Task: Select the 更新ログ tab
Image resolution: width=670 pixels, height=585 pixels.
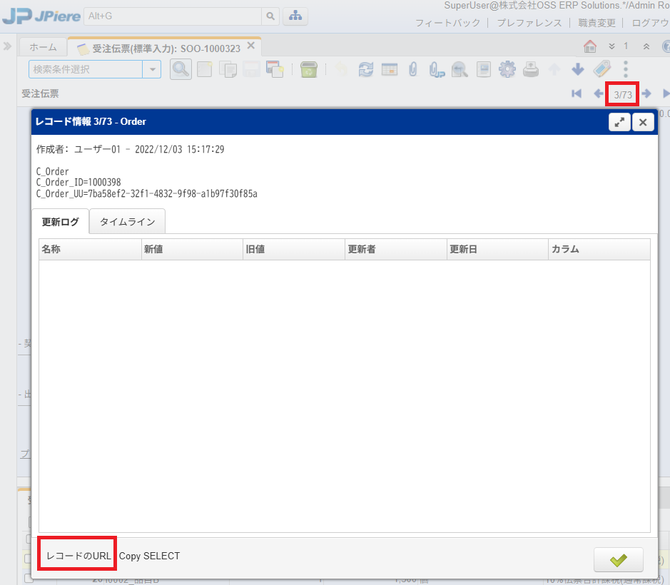Action: point(60,221)
